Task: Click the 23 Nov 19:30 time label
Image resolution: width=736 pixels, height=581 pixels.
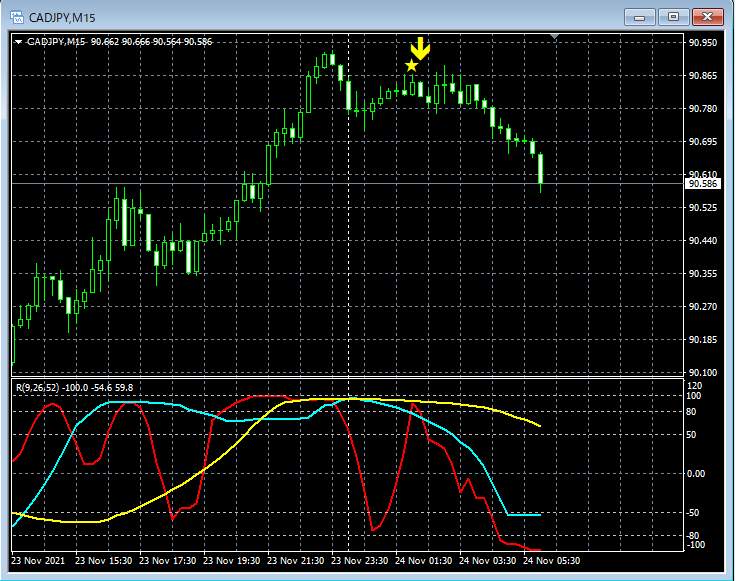Action: pyautogui.click(x=231, y=561)
